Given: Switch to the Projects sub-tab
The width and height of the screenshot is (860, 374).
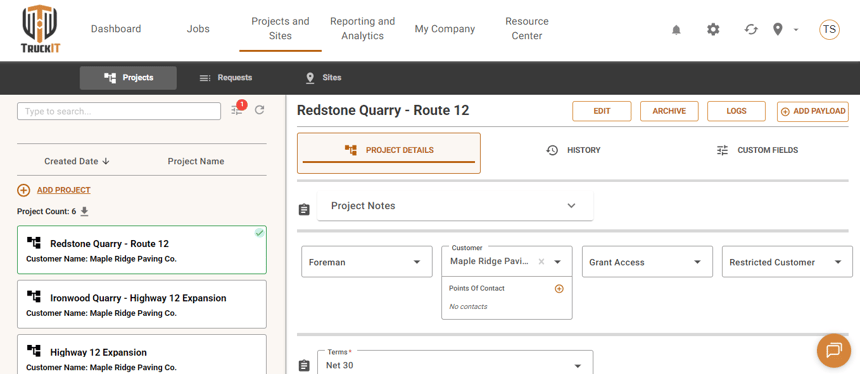Looking at the screenshot, I should pos(128,78).
